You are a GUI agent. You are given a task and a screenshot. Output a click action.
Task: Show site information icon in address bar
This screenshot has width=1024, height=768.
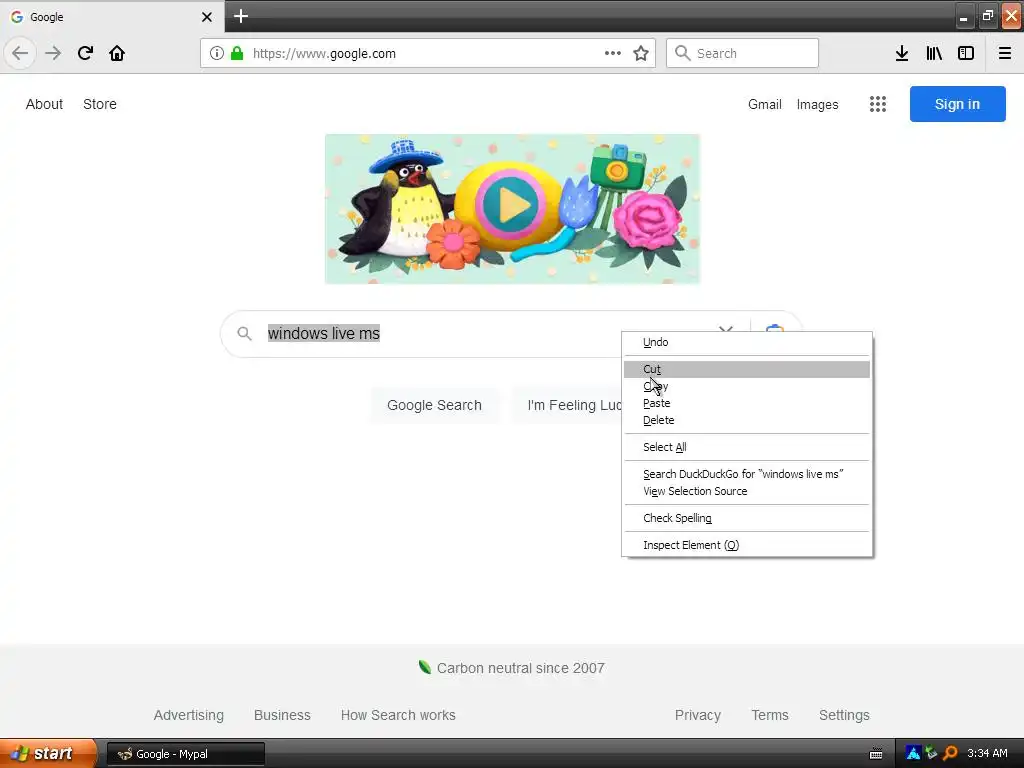point(217,54)
